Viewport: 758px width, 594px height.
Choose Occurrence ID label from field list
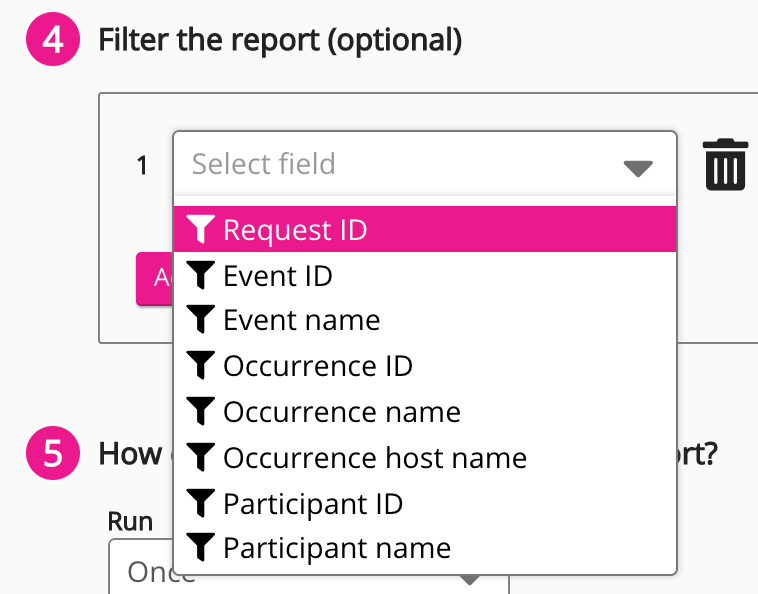[317, 366]
